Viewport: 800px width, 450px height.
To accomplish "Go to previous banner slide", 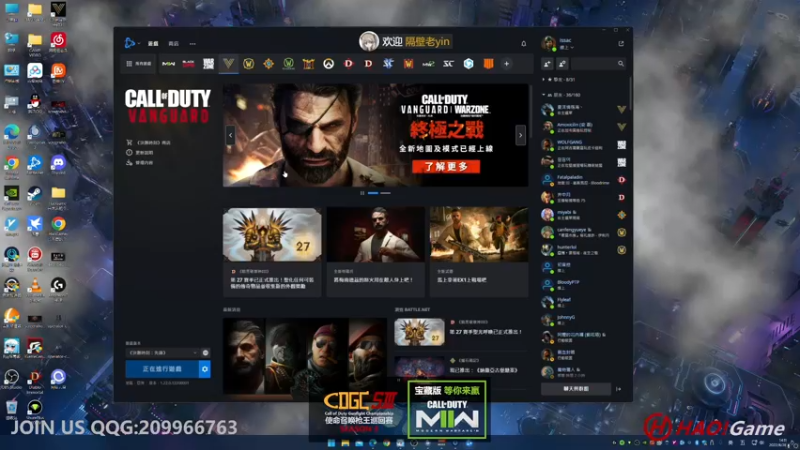I will point(231,136).
